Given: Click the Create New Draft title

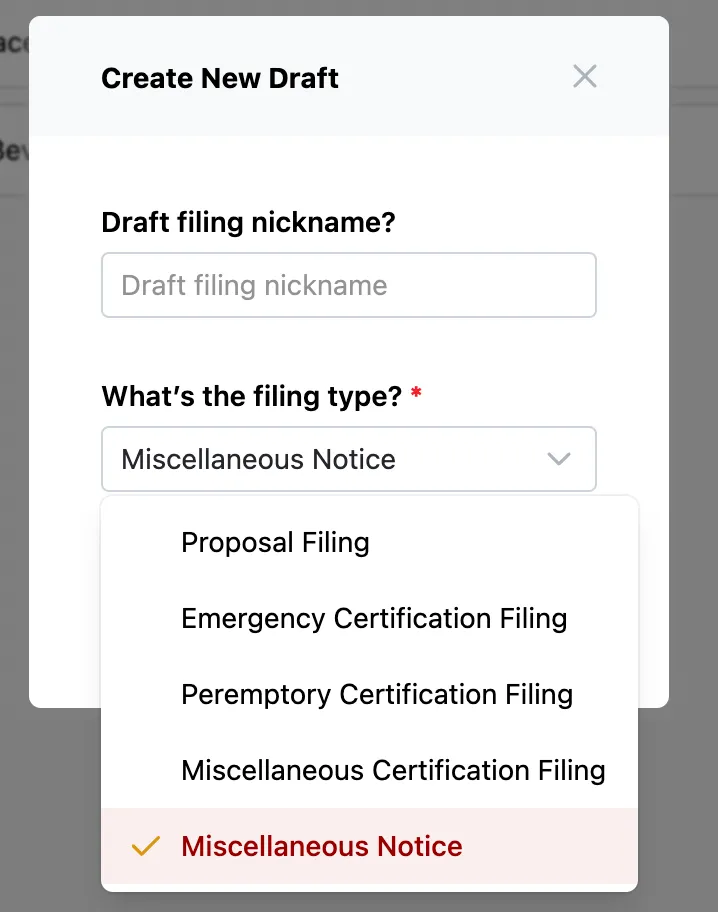Looking at the screenshot, I should [220, 78].
